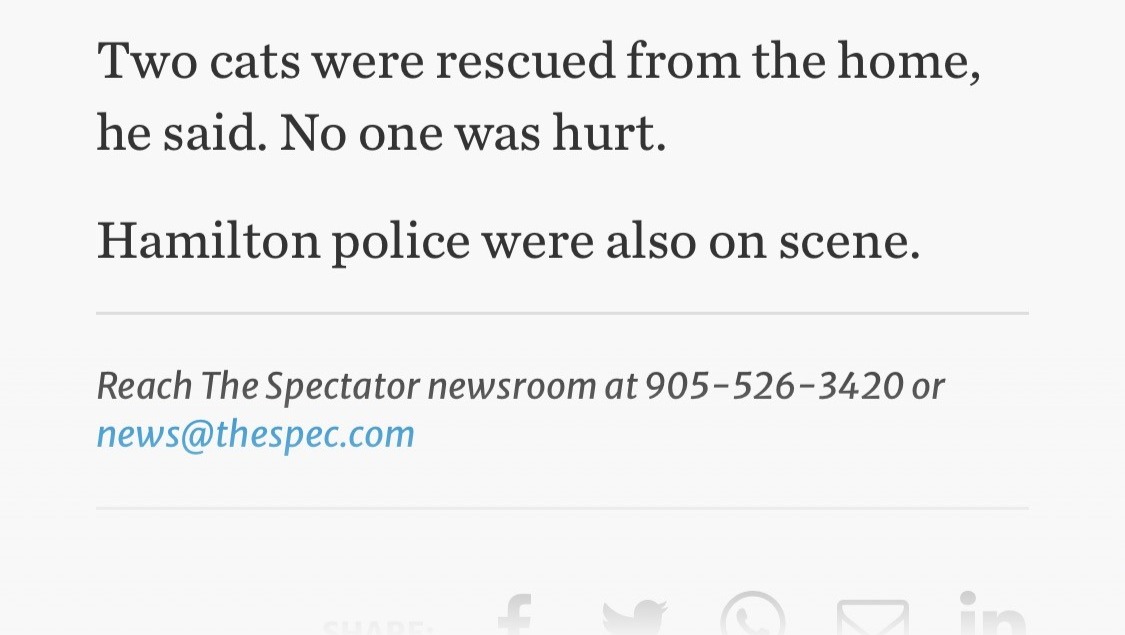Share the article on Facebook
Screen dimensions: 1125x635
(x=515, y=614)
